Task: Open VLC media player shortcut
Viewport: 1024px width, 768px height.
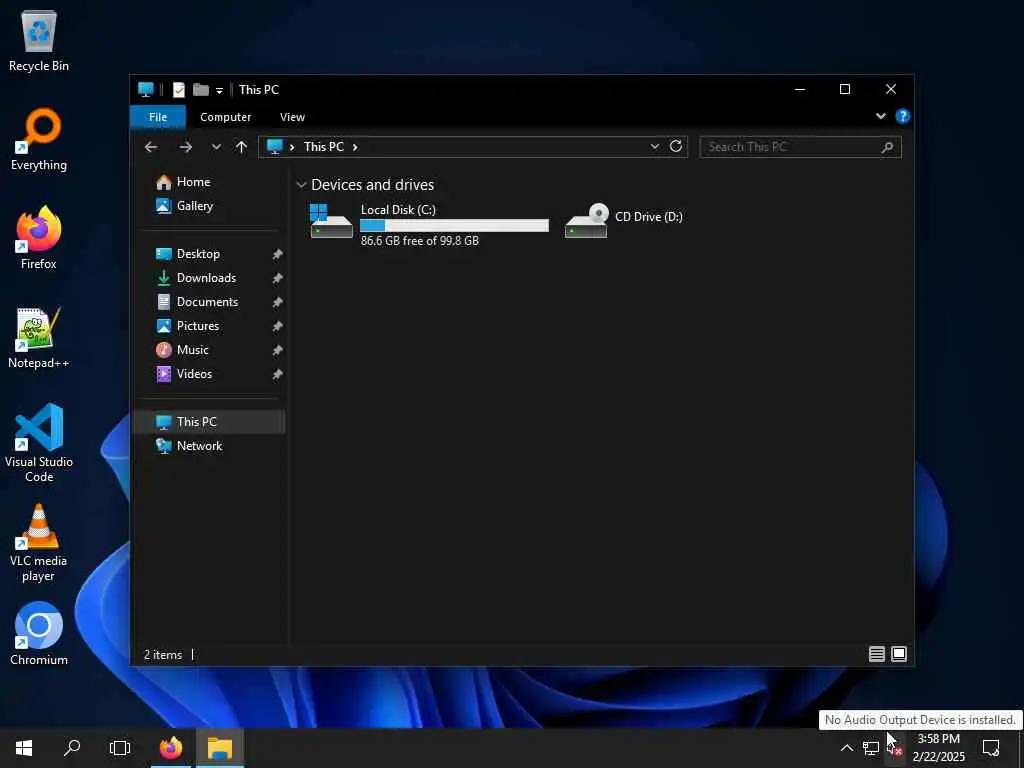Action: click(x=39, y=542)
